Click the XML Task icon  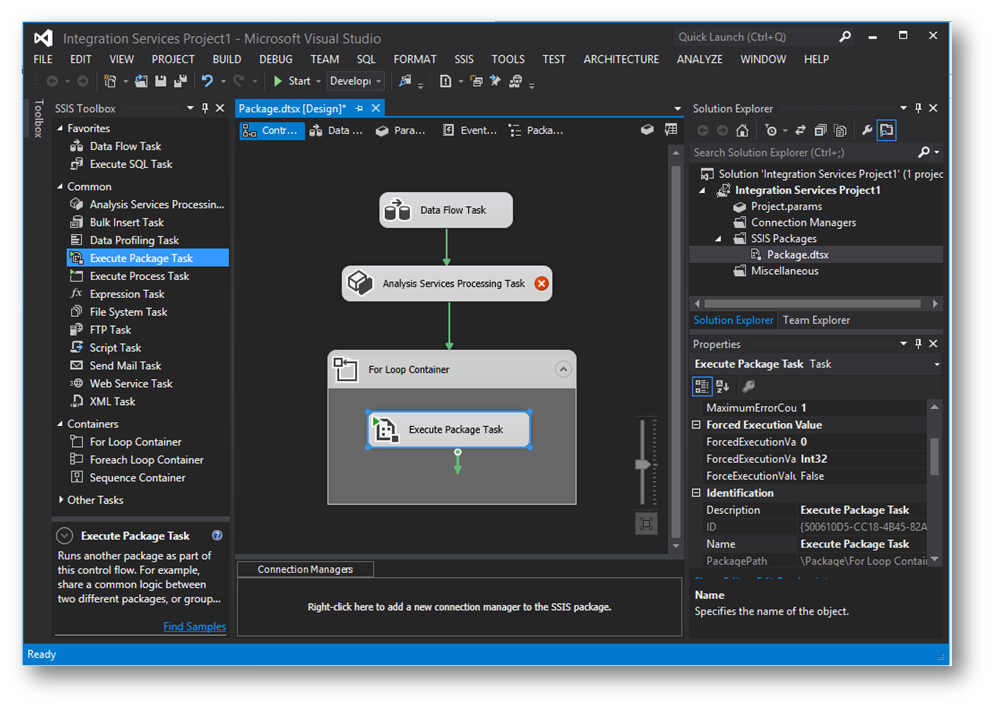(x=77, y=401)
